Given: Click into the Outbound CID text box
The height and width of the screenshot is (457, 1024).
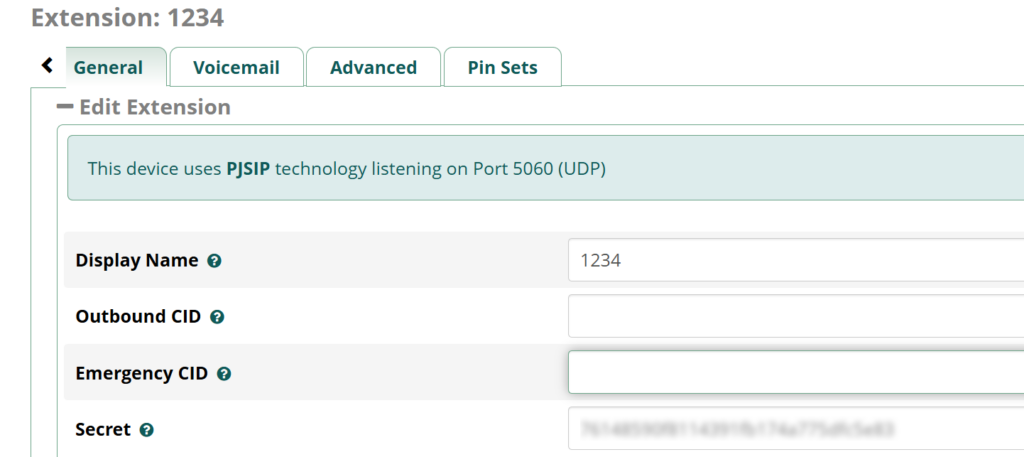Looking at the screenshot, I should click(x=796, y=316).
